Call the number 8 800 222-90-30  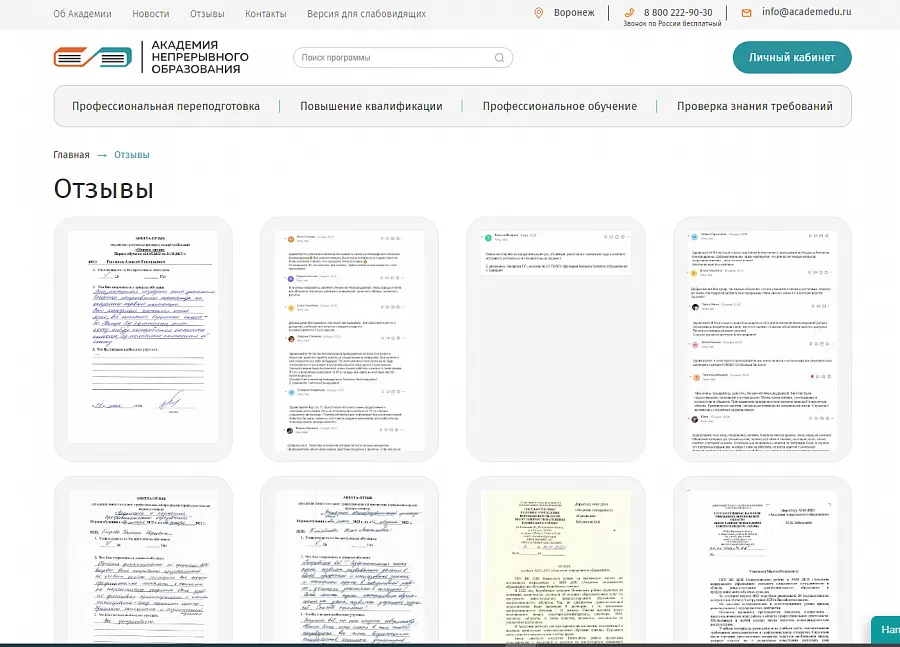(x=678, y=12)
